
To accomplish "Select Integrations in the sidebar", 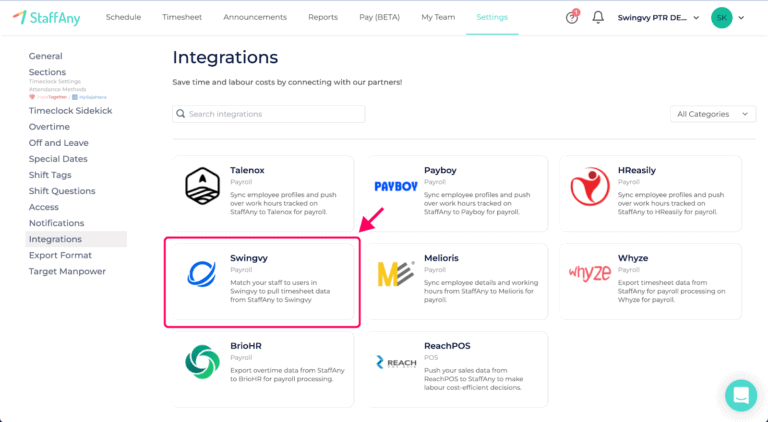I will [76, 239].
